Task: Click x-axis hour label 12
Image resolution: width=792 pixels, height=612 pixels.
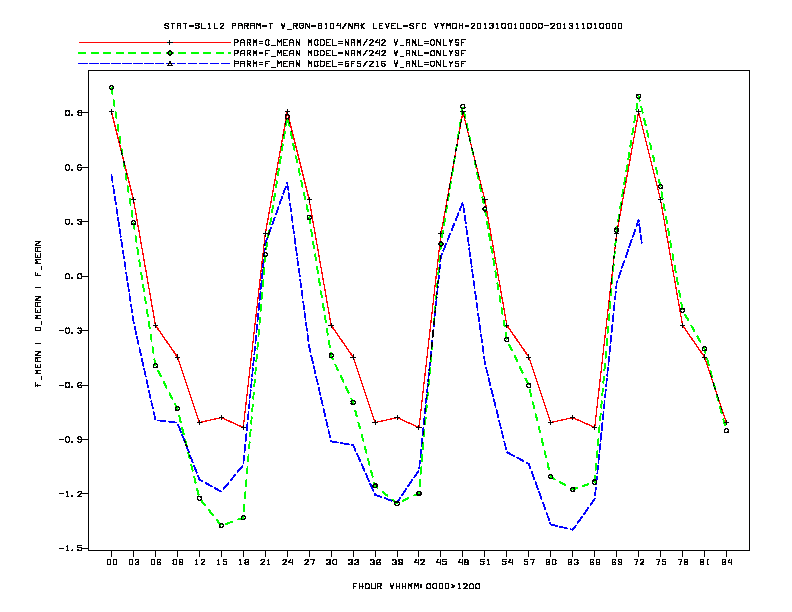Action: [x=200, y=562]
